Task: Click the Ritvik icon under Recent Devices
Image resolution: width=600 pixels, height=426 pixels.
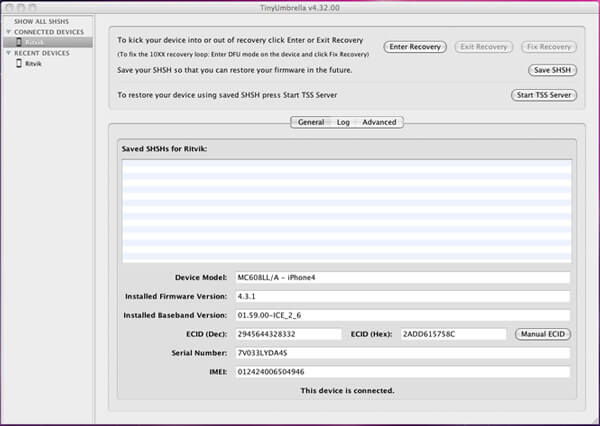Action: (x=20, y=63)
